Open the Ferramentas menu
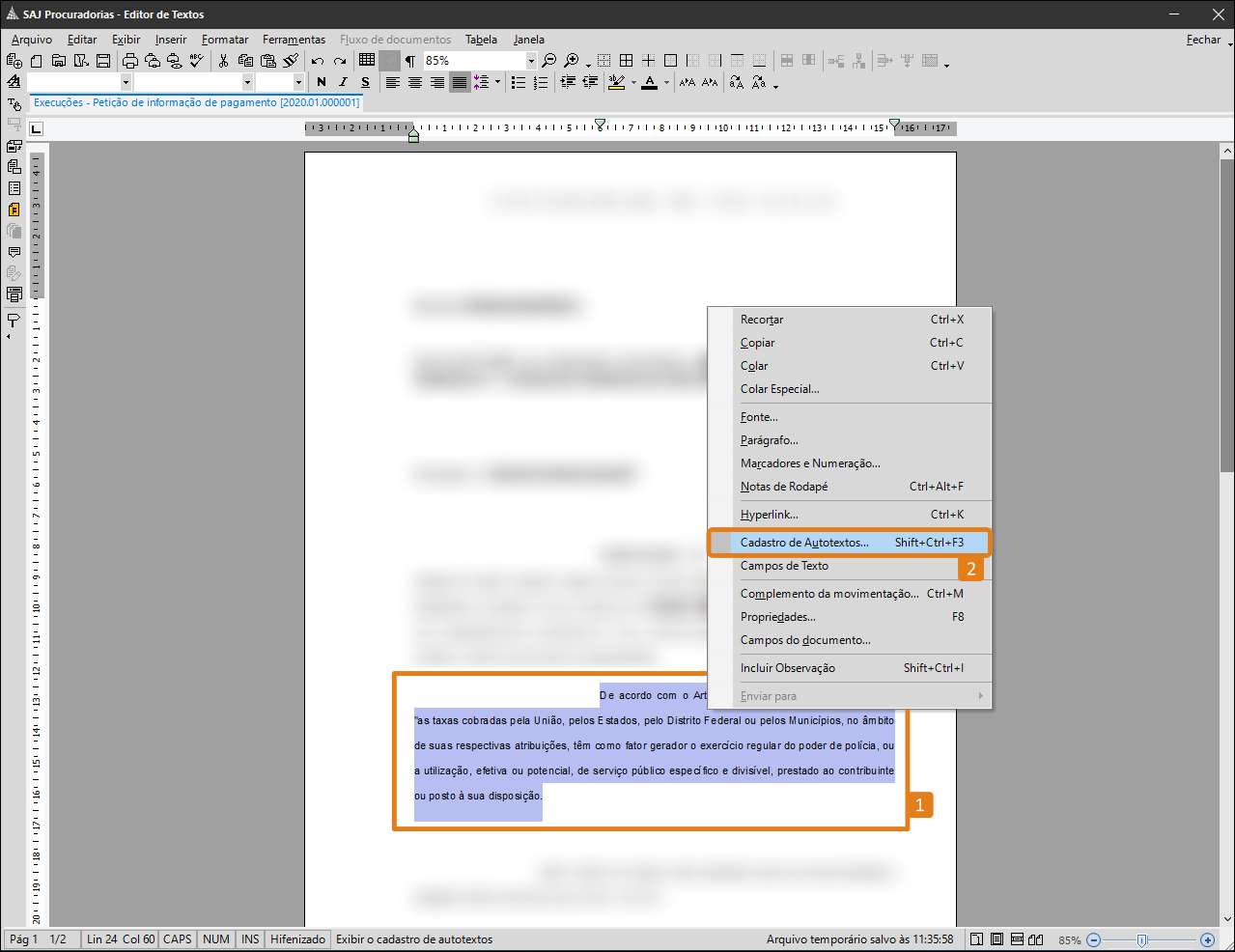Image resolution: width=1235 pixels, height=952 pixels. pos(294,40)
